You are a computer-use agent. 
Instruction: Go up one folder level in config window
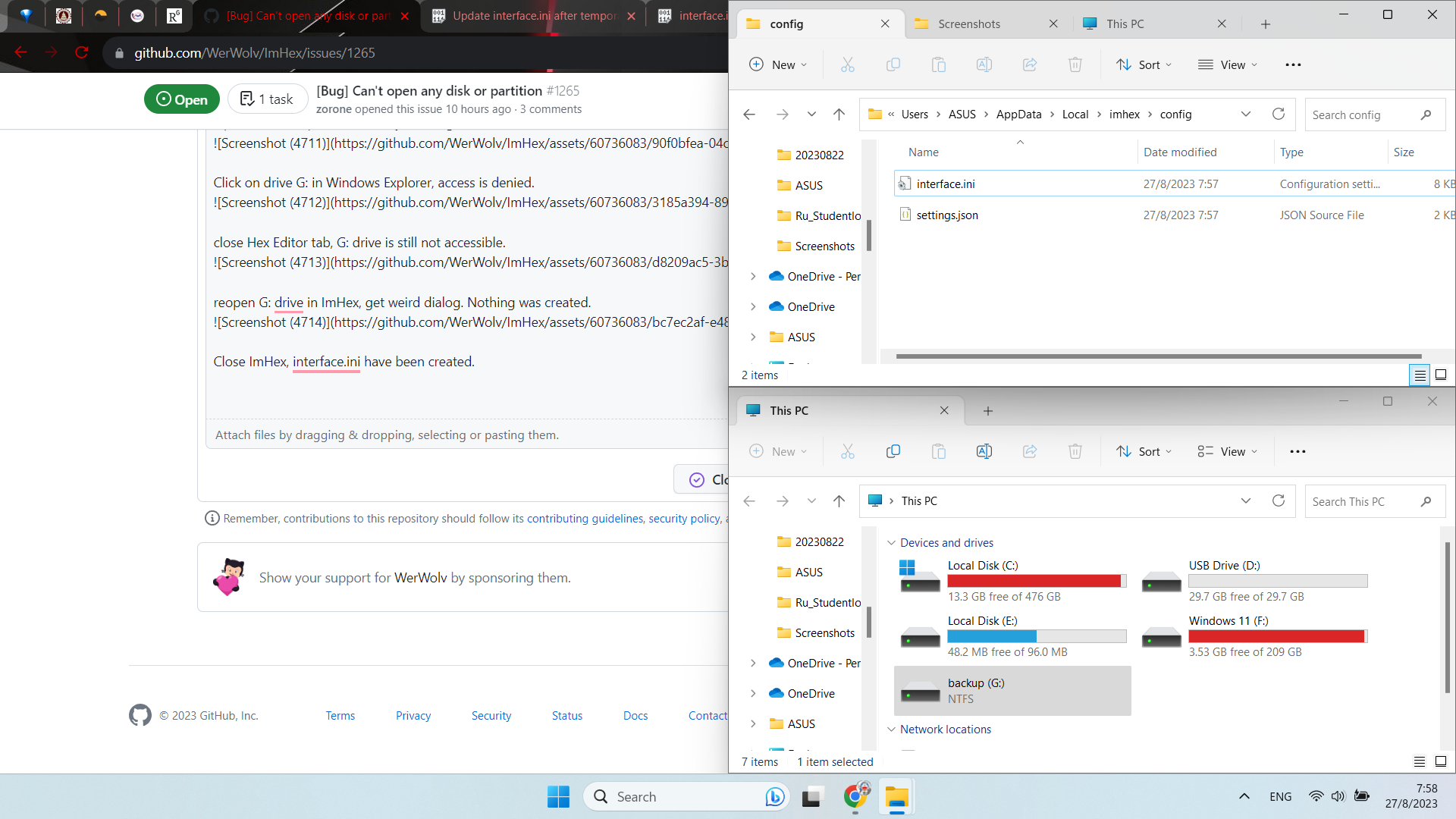point(839,114)
